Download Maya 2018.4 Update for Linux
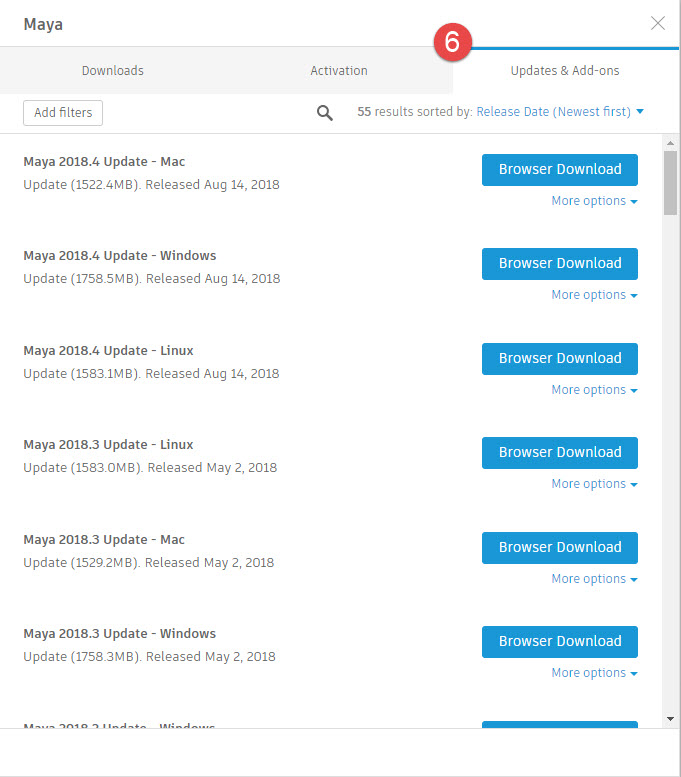Screen dimensions: 681x777 560,358
